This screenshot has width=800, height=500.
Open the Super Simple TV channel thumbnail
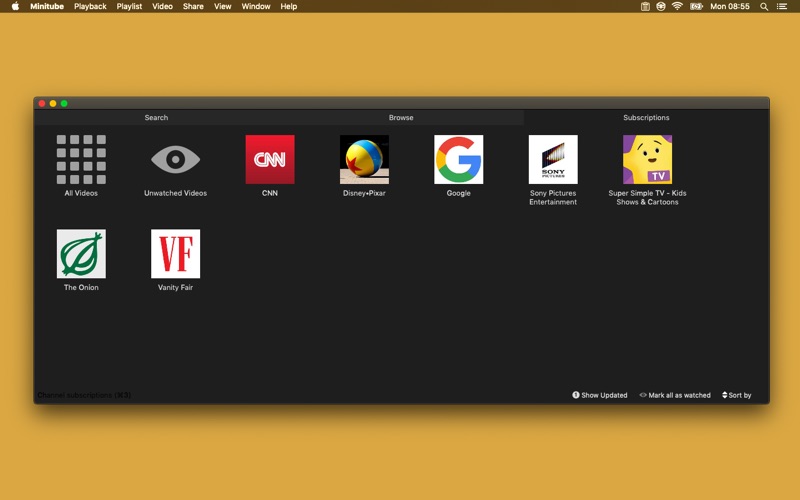(x=647, y=159)
